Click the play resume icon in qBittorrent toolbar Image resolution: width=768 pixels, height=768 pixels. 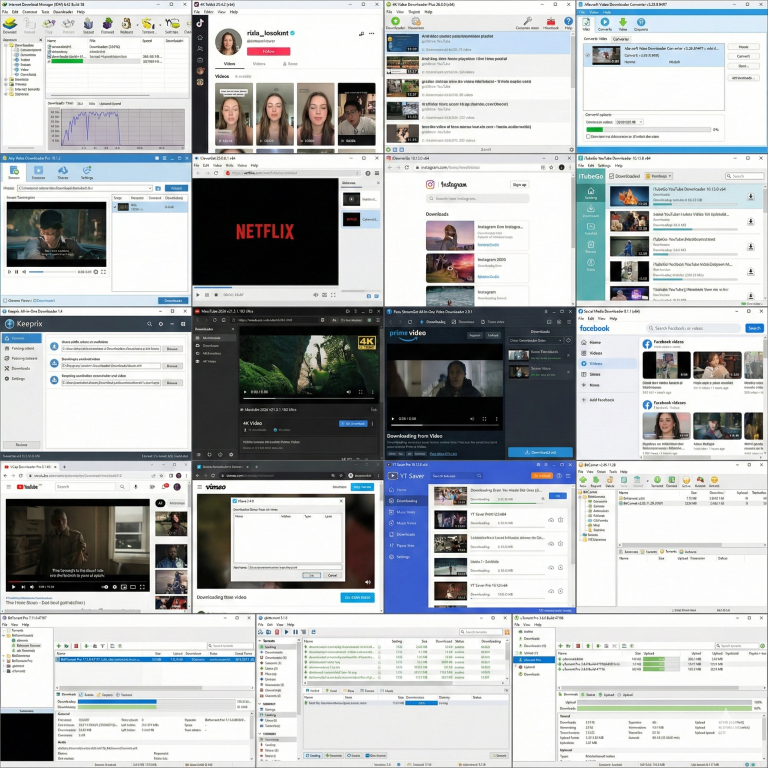287,632
